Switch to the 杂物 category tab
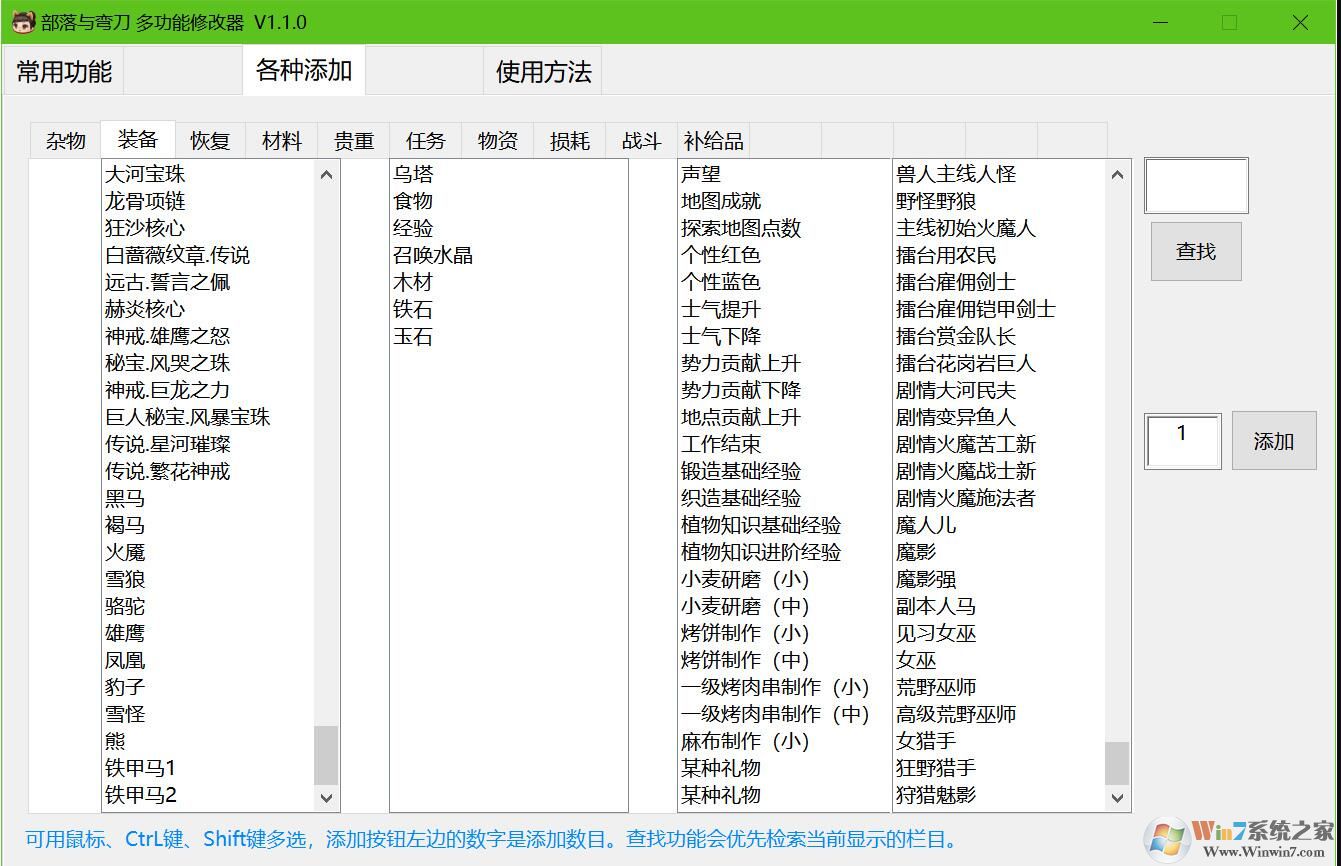This screenshot has width=1341, height=866. 65,140
